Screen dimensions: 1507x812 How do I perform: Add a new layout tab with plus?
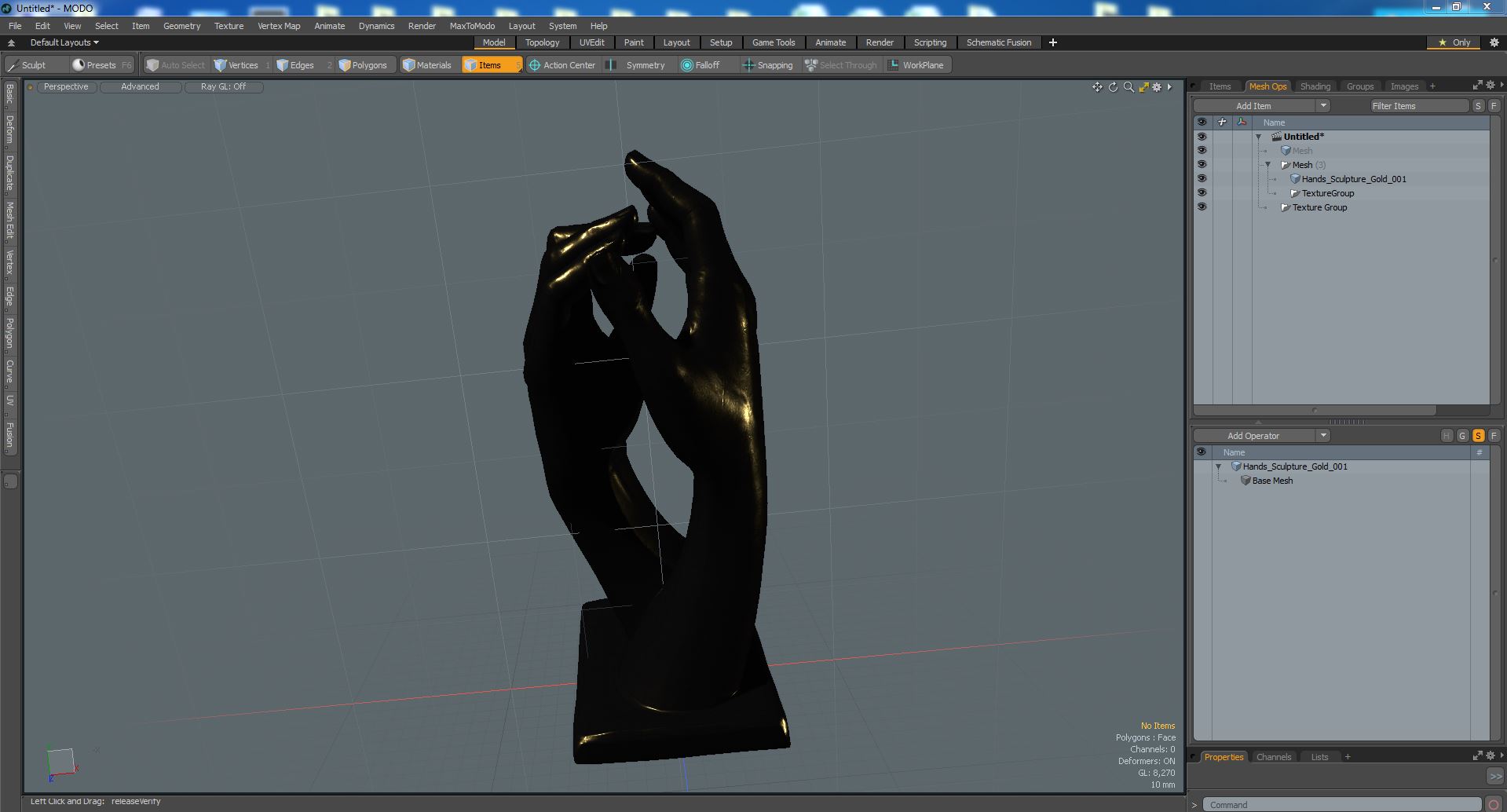point(1052,42)
